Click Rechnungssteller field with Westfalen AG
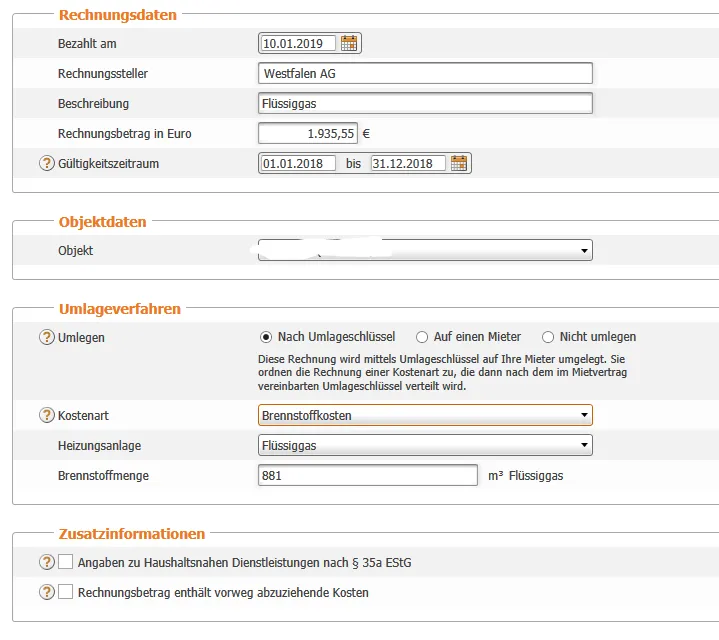Screen dimensions: 719x640 pos(425,73)
